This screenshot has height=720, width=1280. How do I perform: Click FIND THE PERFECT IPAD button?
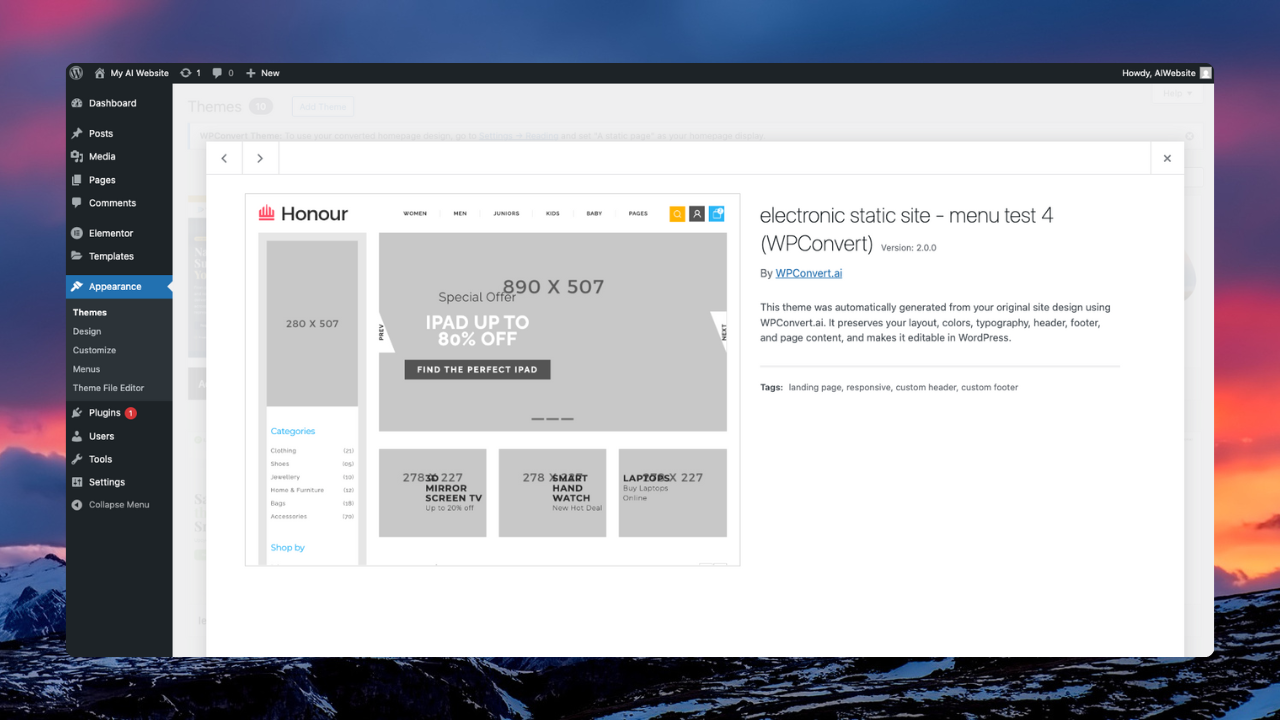coord(477,369)
